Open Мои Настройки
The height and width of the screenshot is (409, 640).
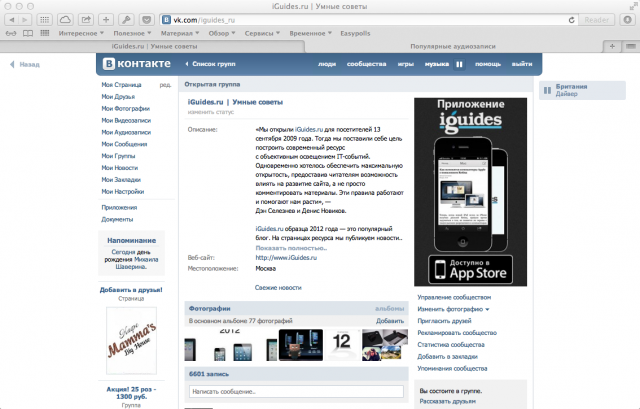coord(123,191)
